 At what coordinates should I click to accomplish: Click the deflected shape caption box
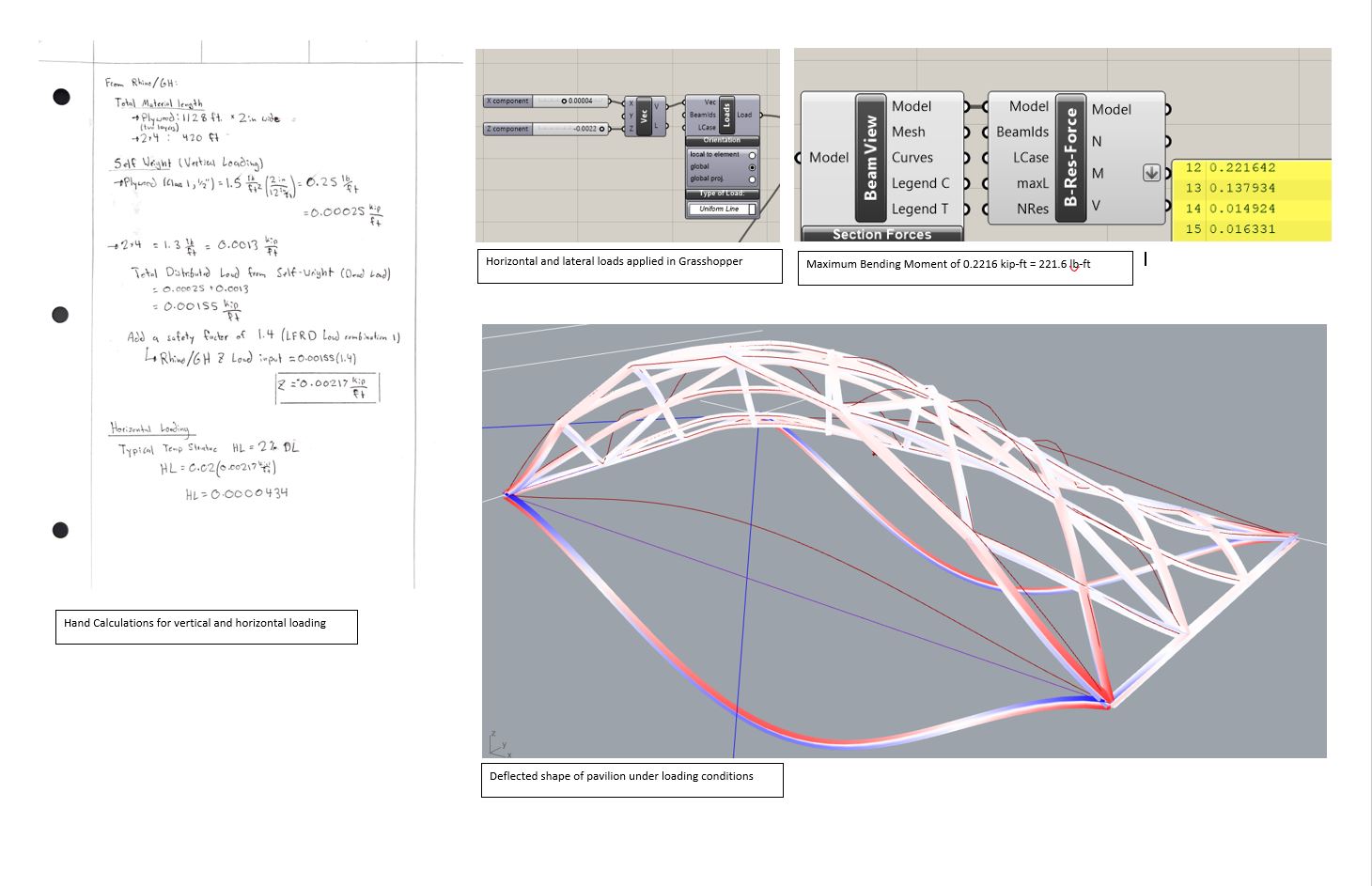pyautogui.click(x=631, y=780)
